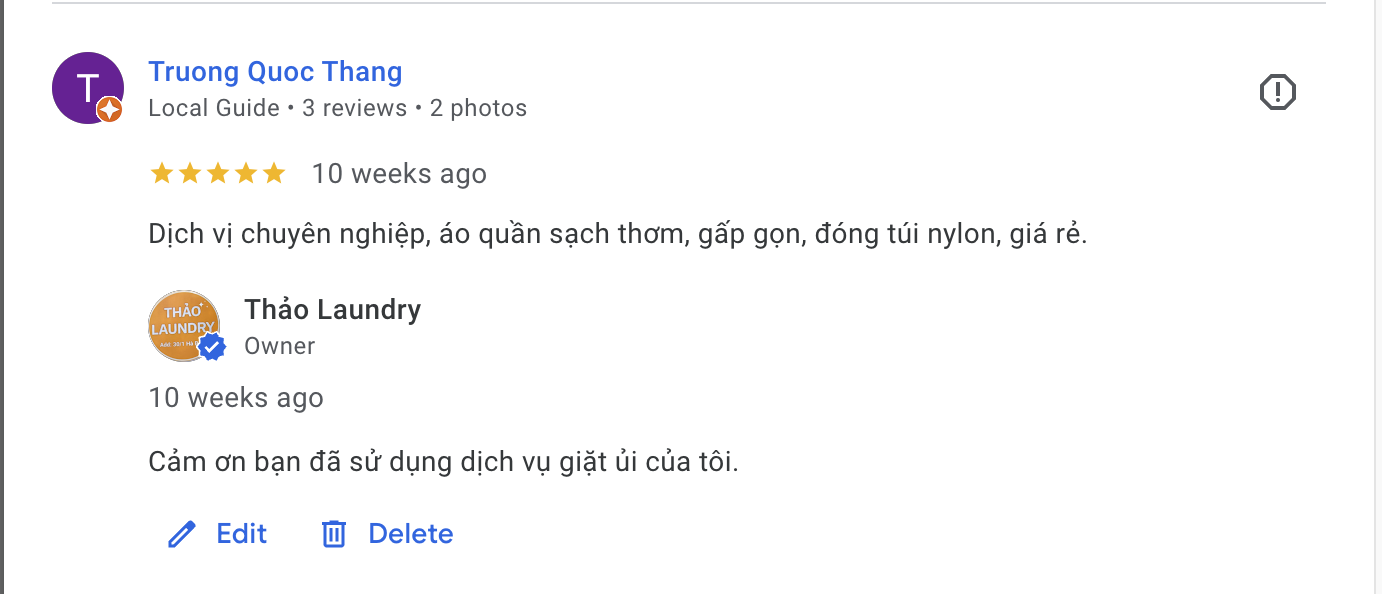The height and width of the screenshot is (594, 1382).
Task: Select the pencil icon beside Edit
Action: pyautogui.click(x=180, y=533)
